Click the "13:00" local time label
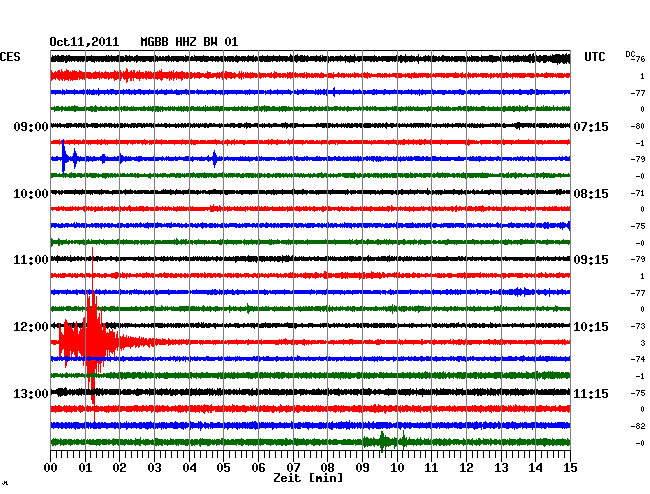The height and width of the screenshot is (494, 650). pyautogui.click(x=31, y=393)
